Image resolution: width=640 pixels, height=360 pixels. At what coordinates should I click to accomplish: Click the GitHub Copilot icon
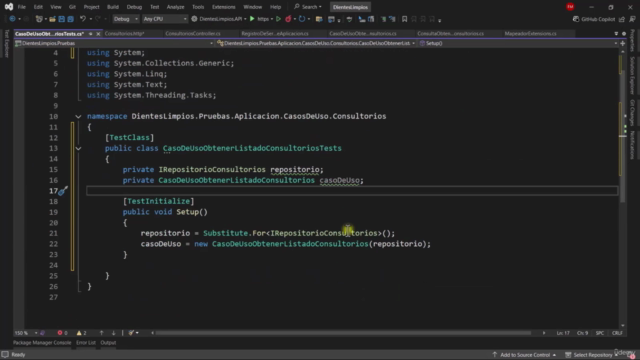click(576, 19)
